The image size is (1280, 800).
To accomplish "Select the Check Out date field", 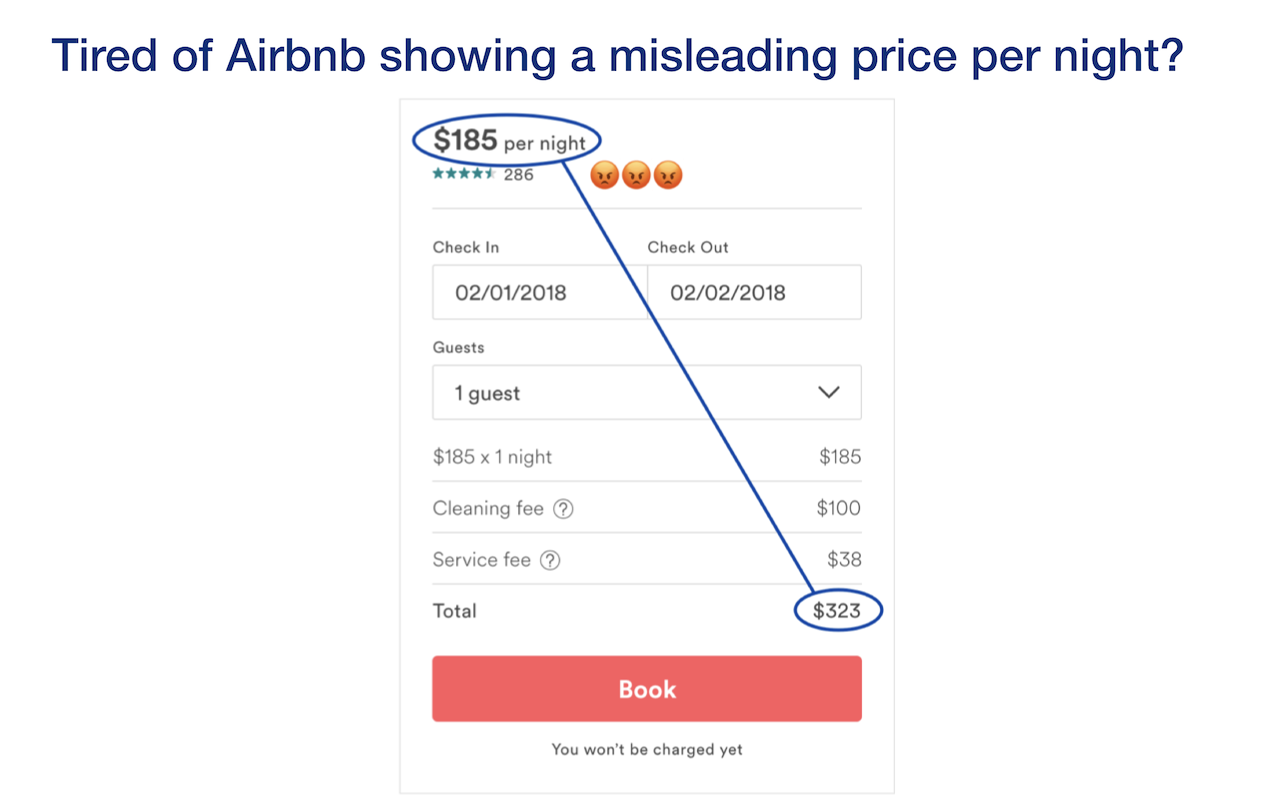I will [755, 292].
